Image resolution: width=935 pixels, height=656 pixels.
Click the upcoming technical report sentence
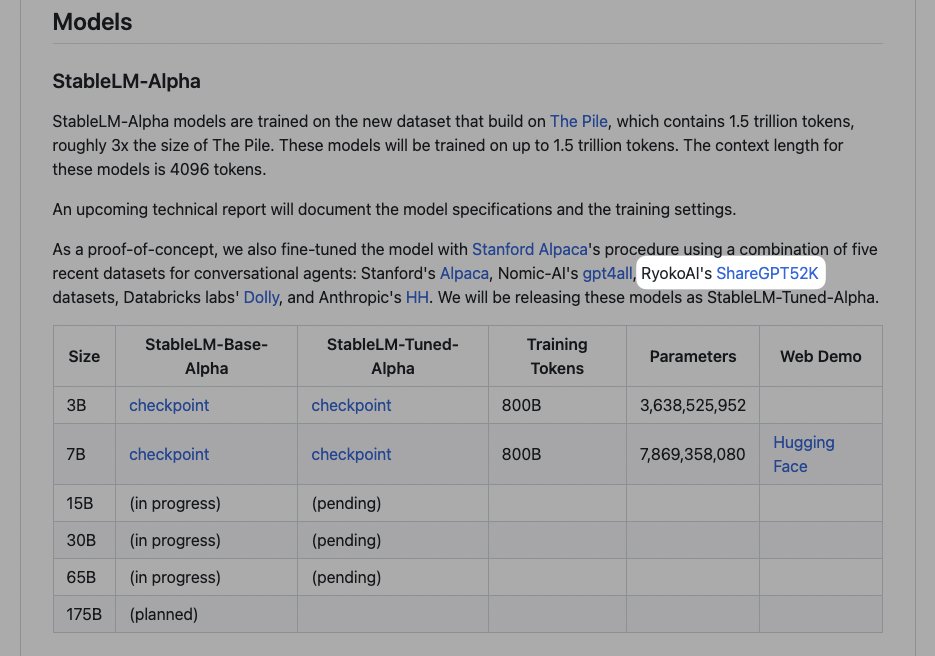pos(394,209)
